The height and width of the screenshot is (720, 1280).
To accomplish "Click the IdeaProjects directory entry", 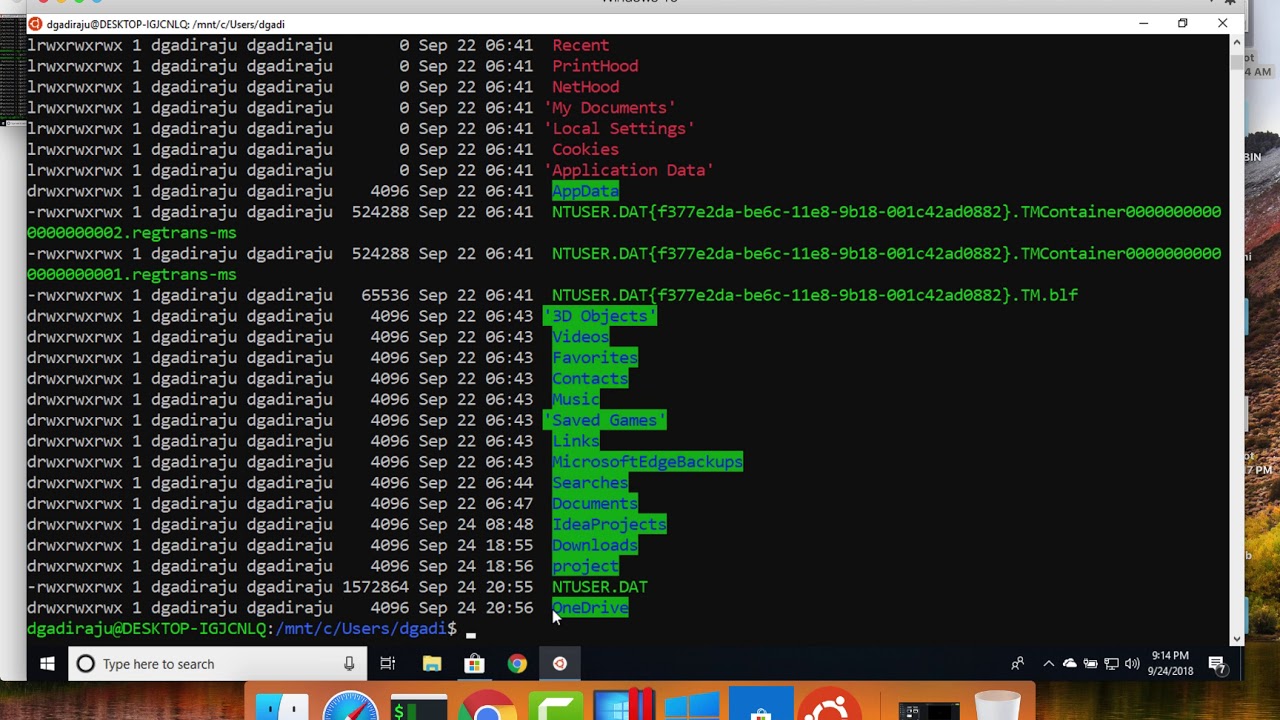I will 609,525.
